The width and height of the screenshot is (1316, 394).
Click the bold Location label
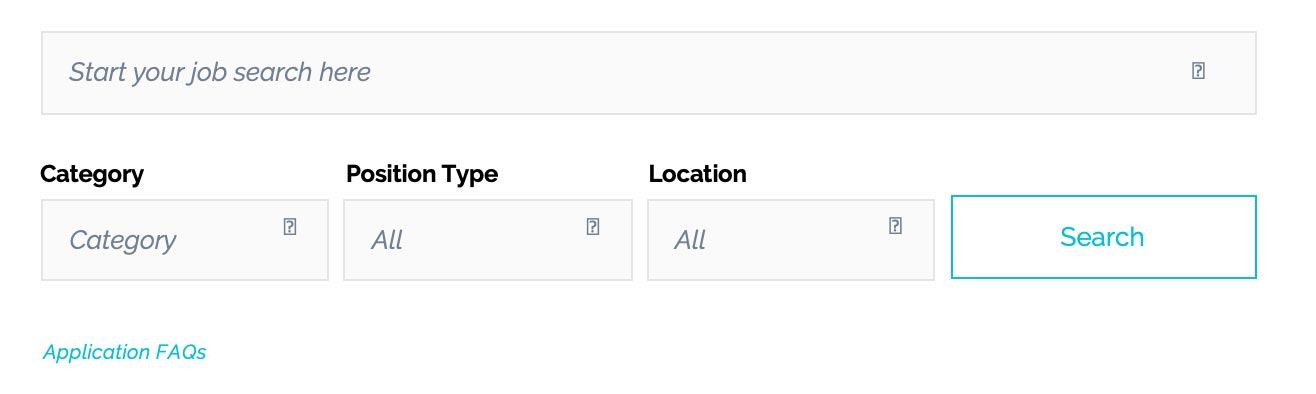(697, 174)
